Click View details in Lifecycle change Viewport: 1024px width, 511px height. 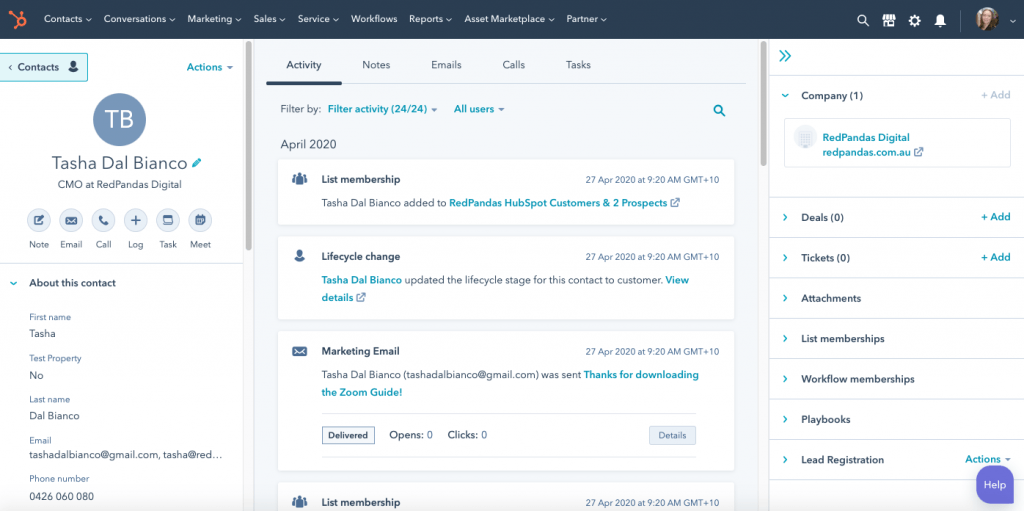pos(505,288)
